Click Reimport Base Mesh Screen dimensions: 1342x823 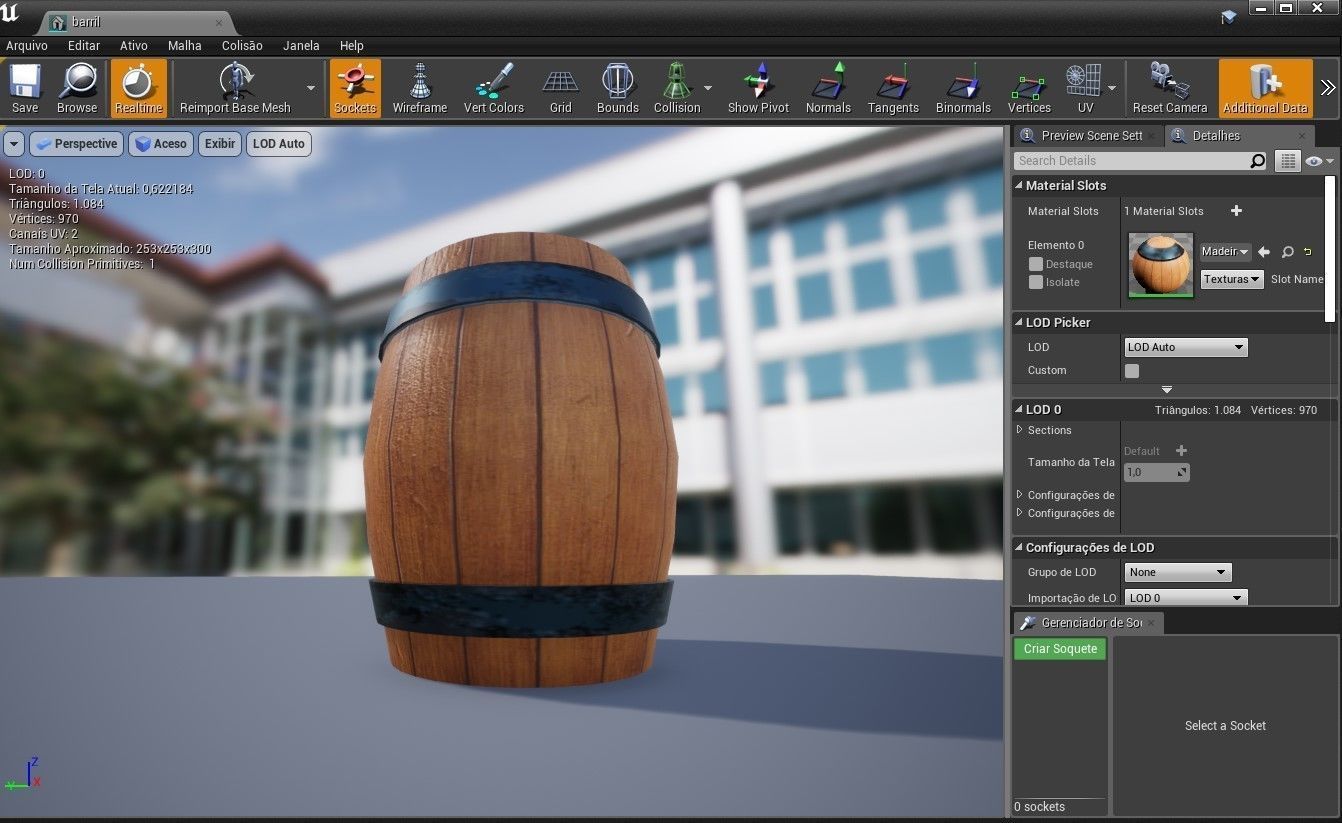235,88
